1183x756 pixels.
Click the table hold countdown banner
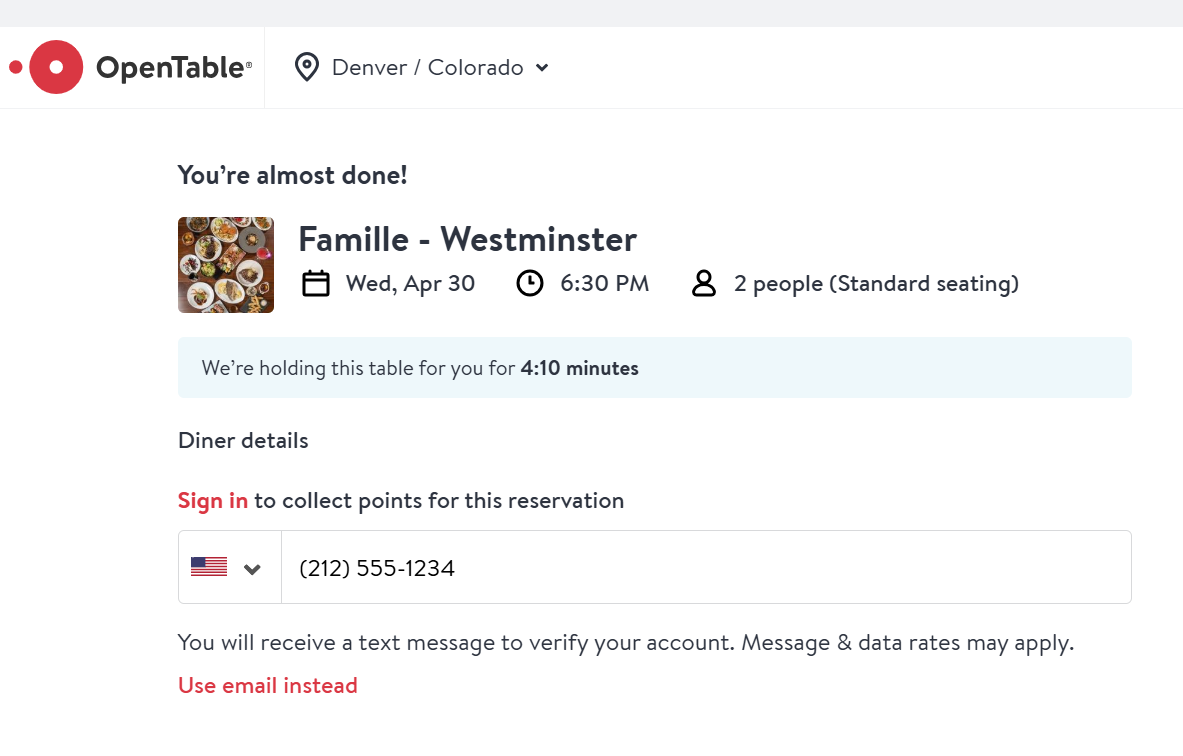tap(655, 367)
